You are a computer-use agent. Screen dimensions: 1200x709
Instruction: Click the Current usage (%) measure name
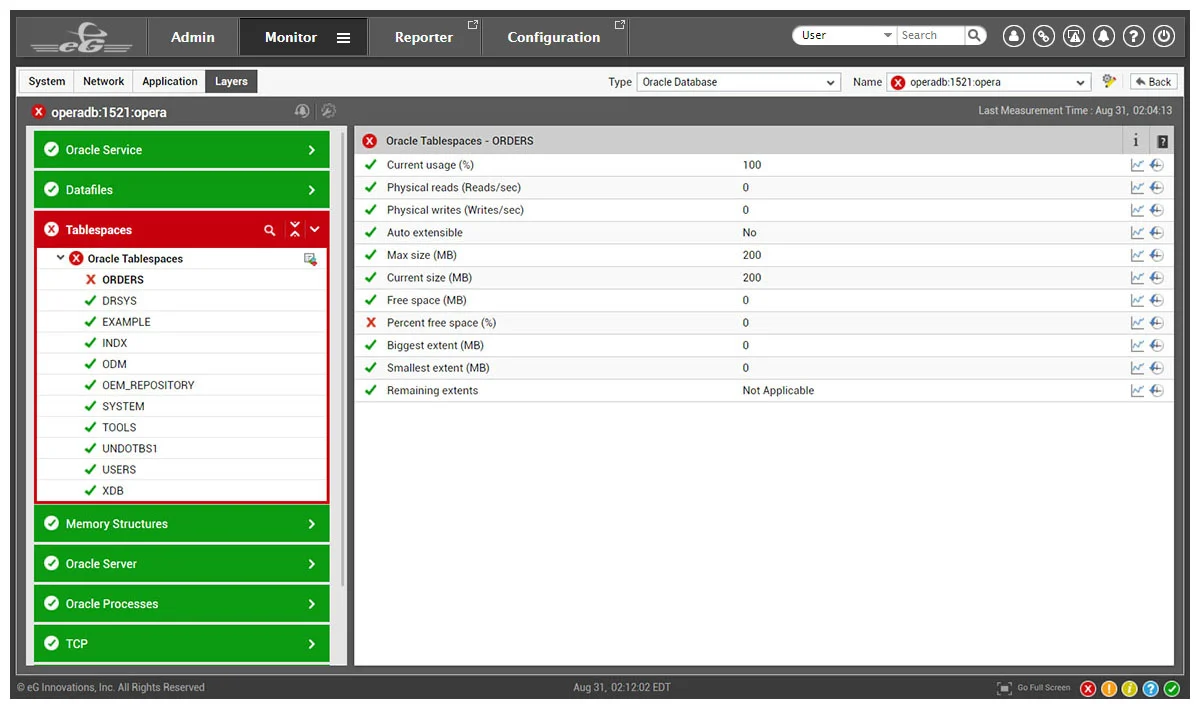[430, 165]
